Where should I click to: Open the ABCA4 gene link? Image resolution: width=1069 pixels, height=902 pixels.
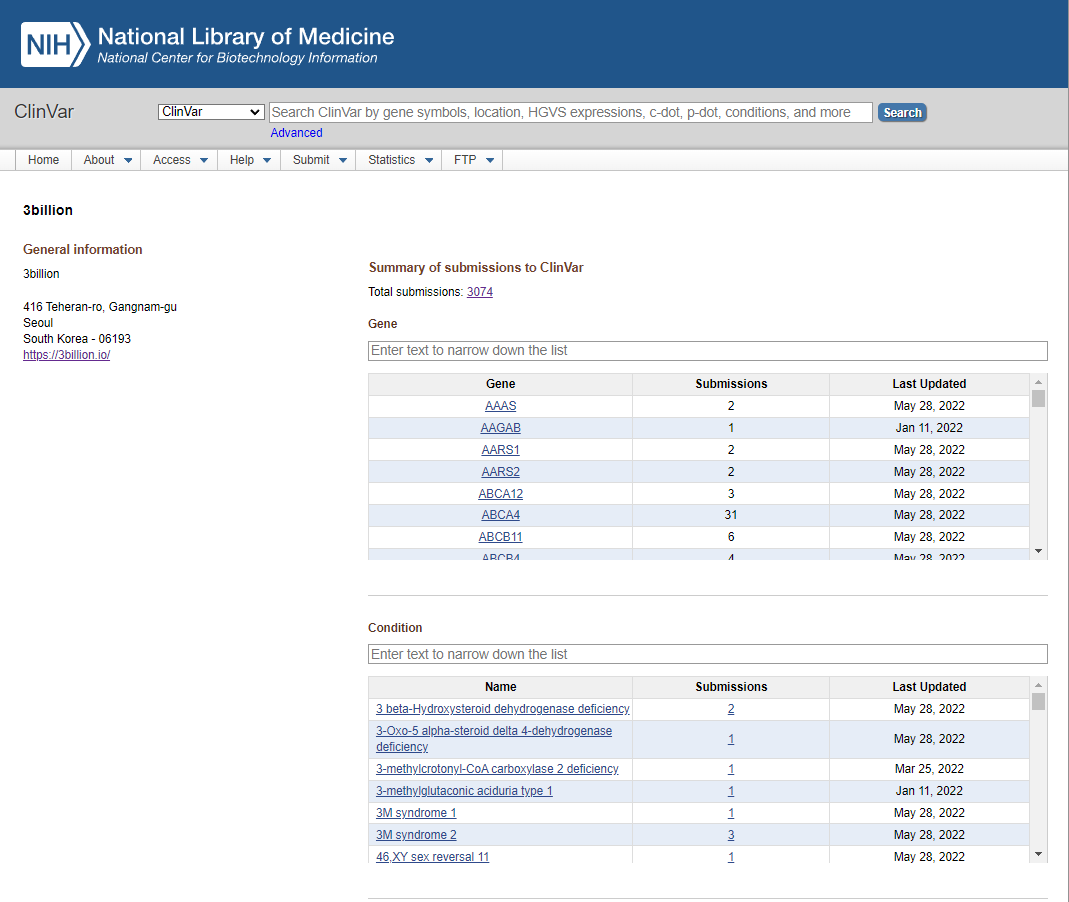point(500,515)
